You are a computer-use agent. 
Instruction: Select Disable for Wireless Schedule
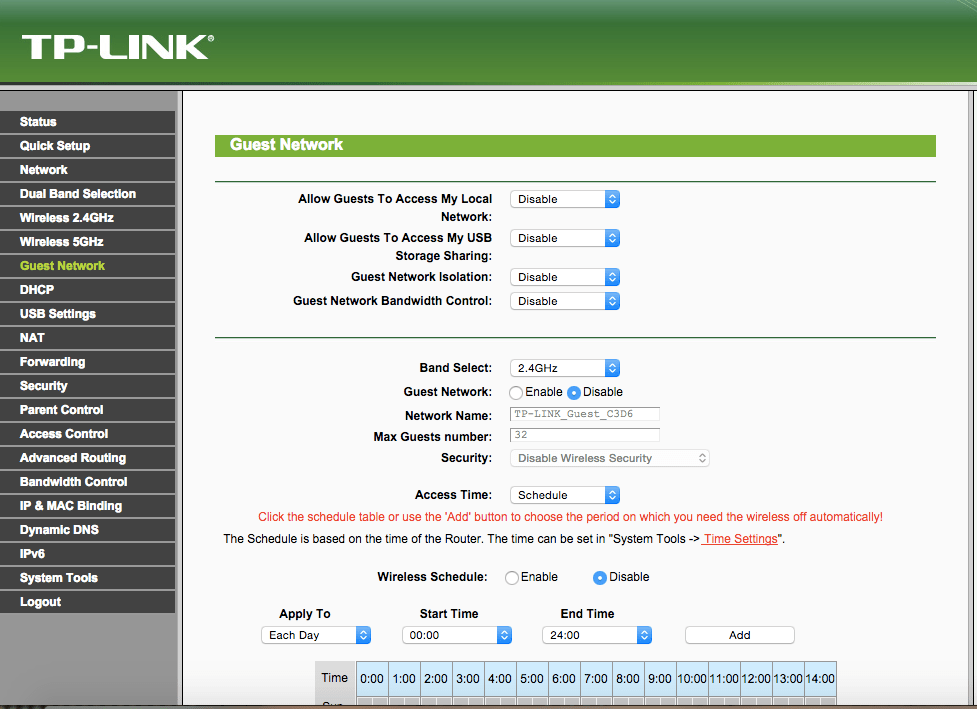tap(600, 578)
